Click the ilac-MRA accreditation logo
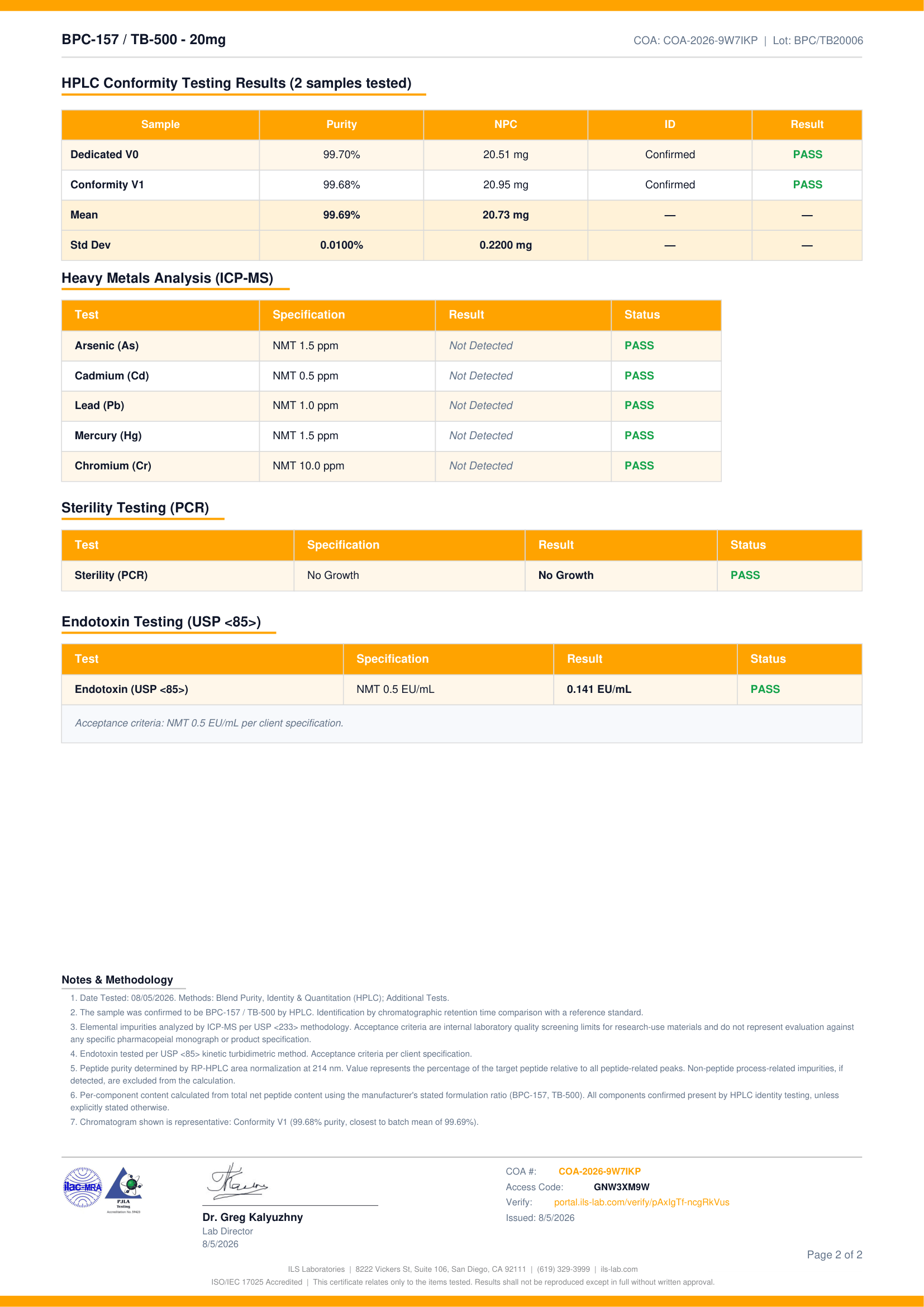 [x=83, y=1187]
